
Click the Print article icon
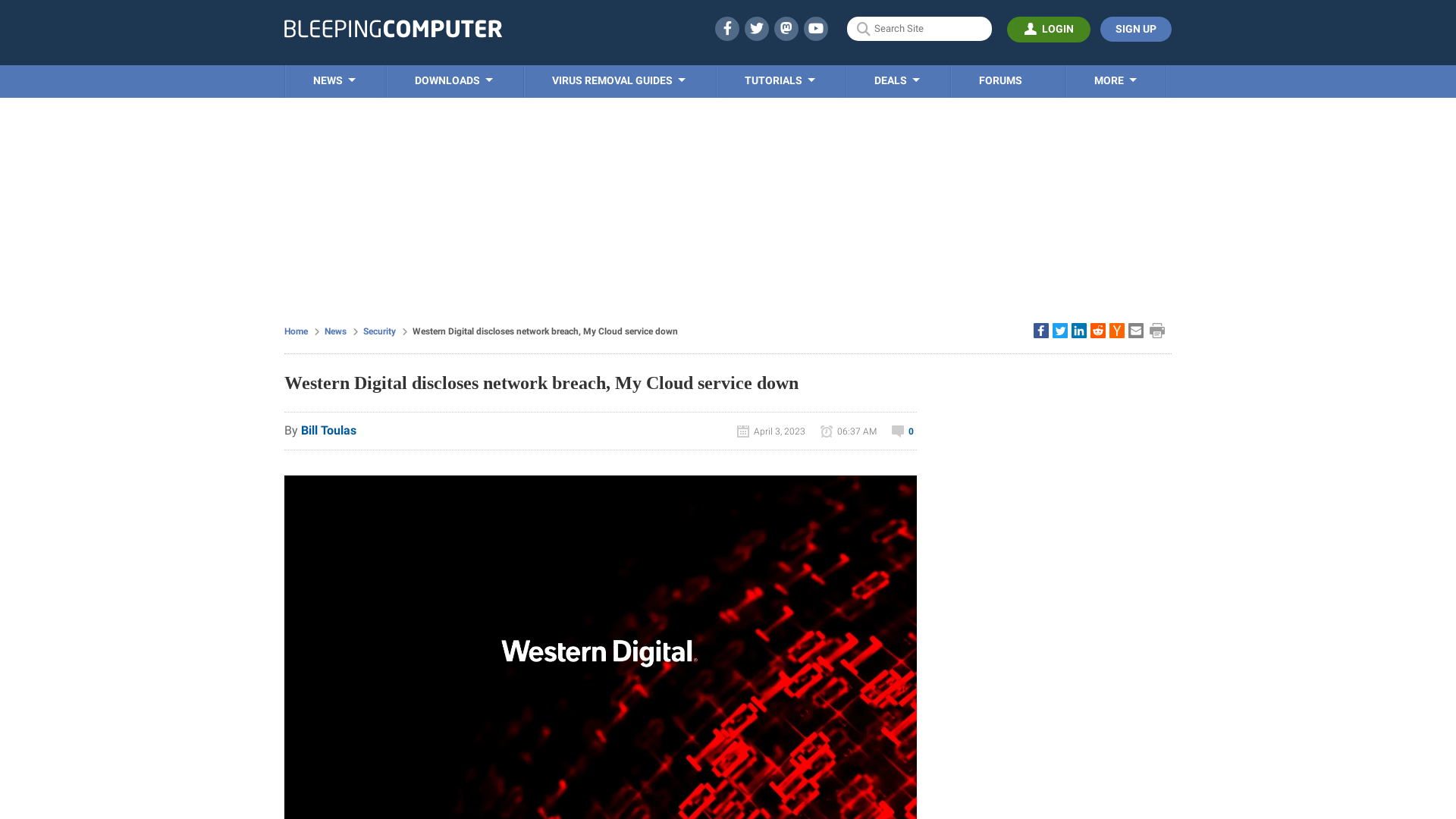pyautogui.click(x=1157, y=331)
